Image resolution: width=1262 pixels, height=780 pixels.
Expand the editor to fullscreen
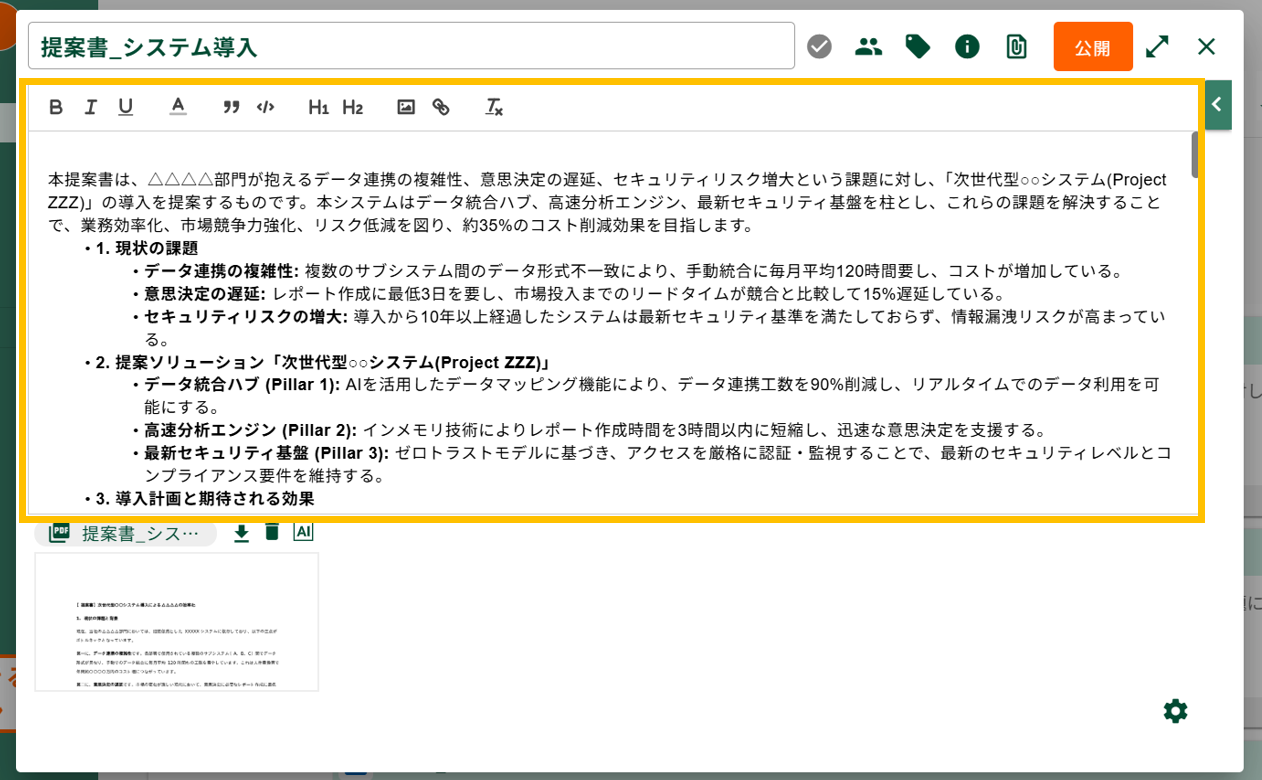pos(1157,46)
